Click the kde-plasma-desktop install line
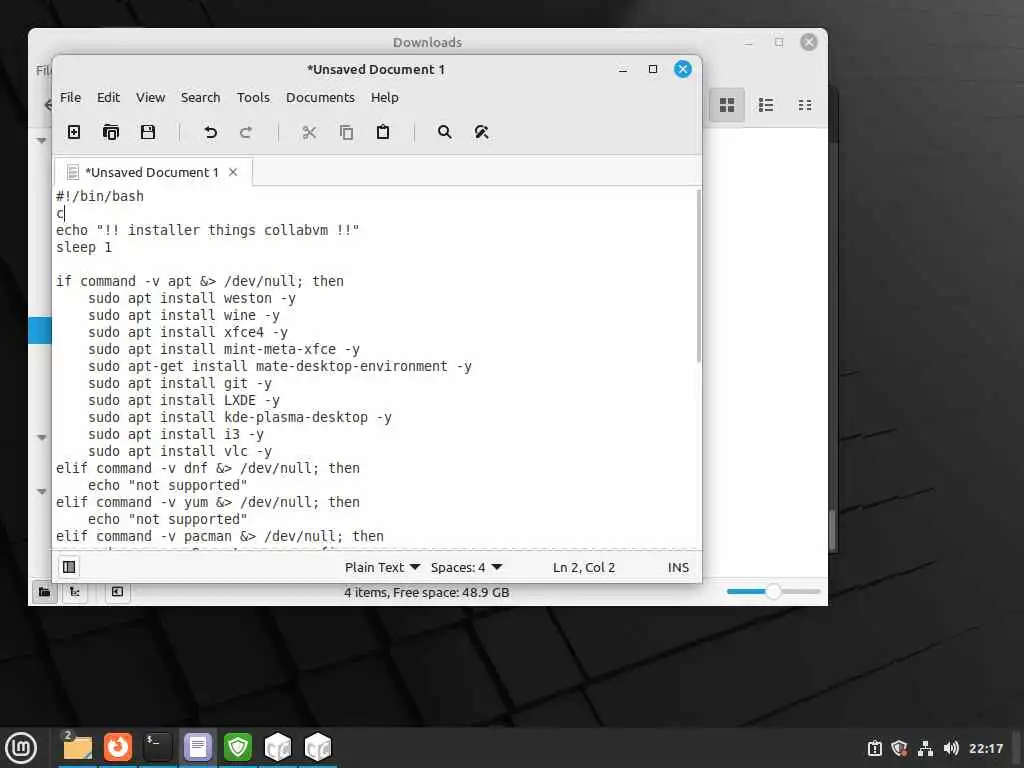Image resolution: width=1024 pixels, height=768 pixels. click(x=240, y=417)
